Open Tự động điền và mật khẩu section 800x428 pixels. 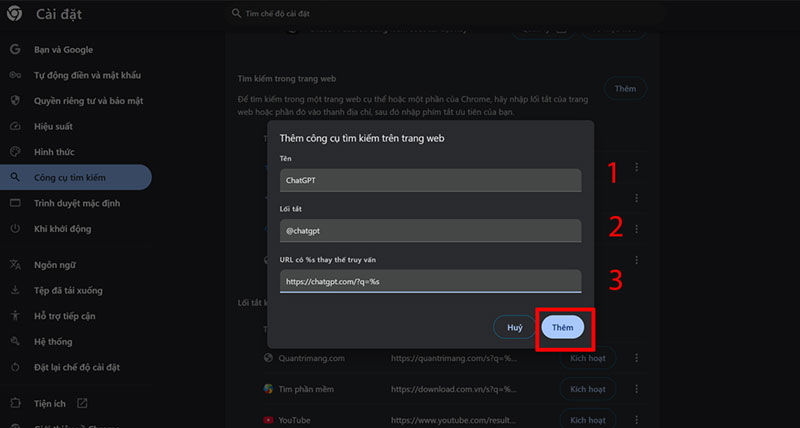pos(89,75)
